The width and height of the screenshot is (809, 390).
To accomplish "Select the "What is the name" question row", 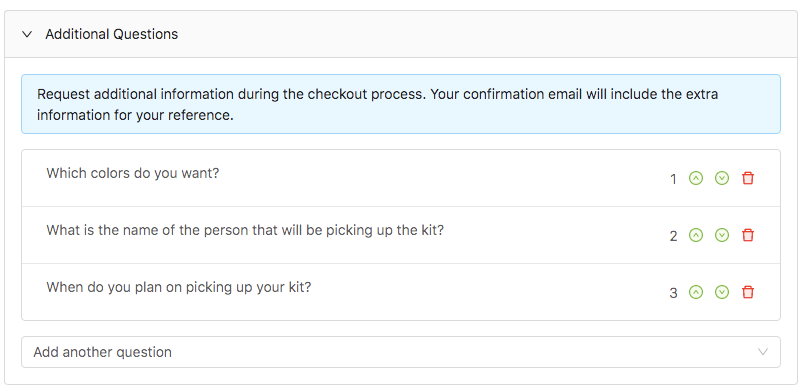I will click(x=401, y=235).
